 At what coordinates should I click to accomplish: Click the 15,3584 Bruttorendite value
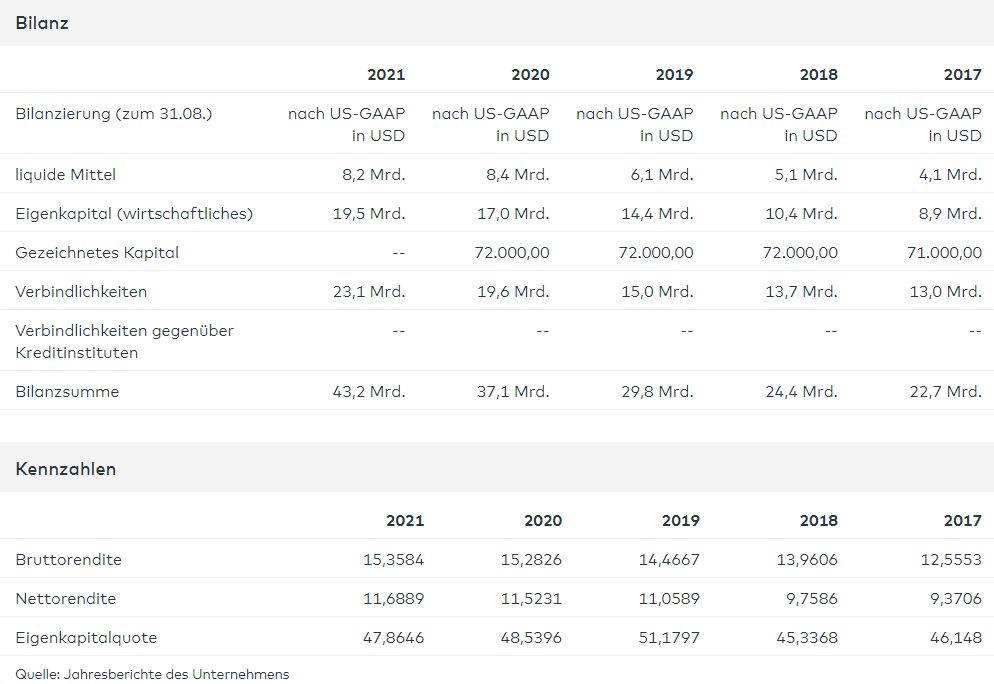(x=393, y=560)
